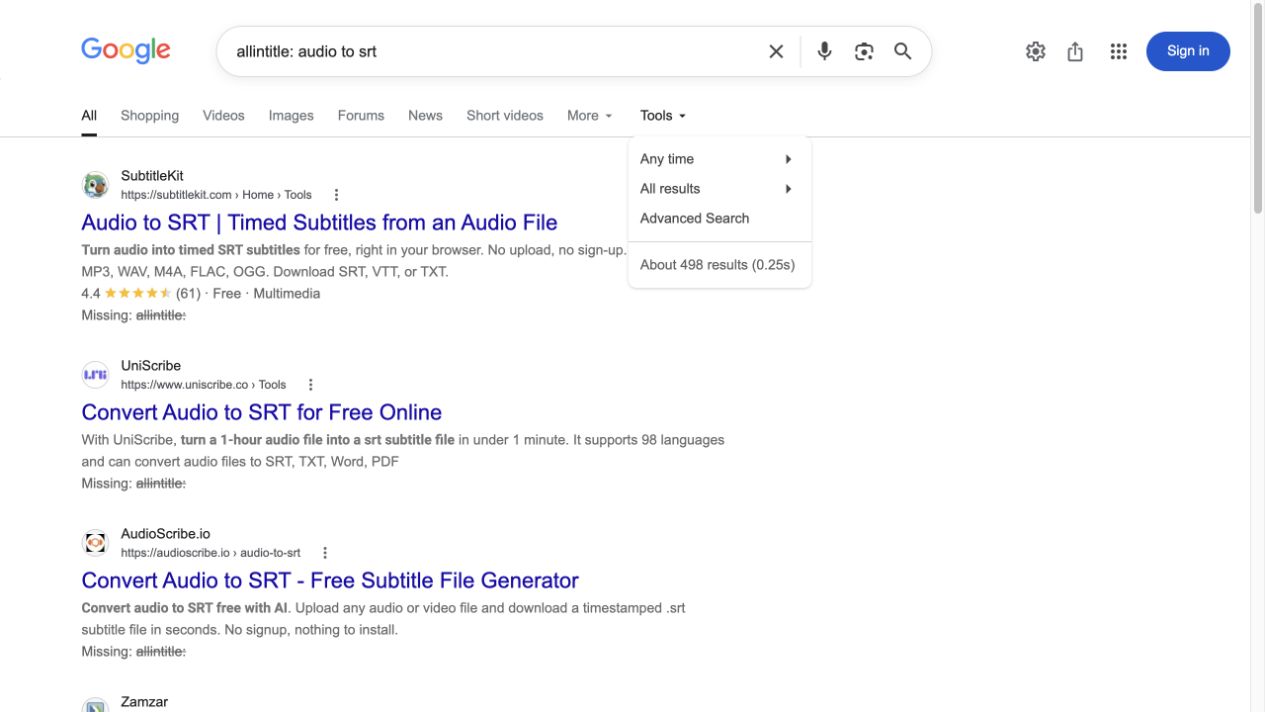Switch to the Videos tab
This screenshot has width=1265, height=712.
(x=224, y=116)
